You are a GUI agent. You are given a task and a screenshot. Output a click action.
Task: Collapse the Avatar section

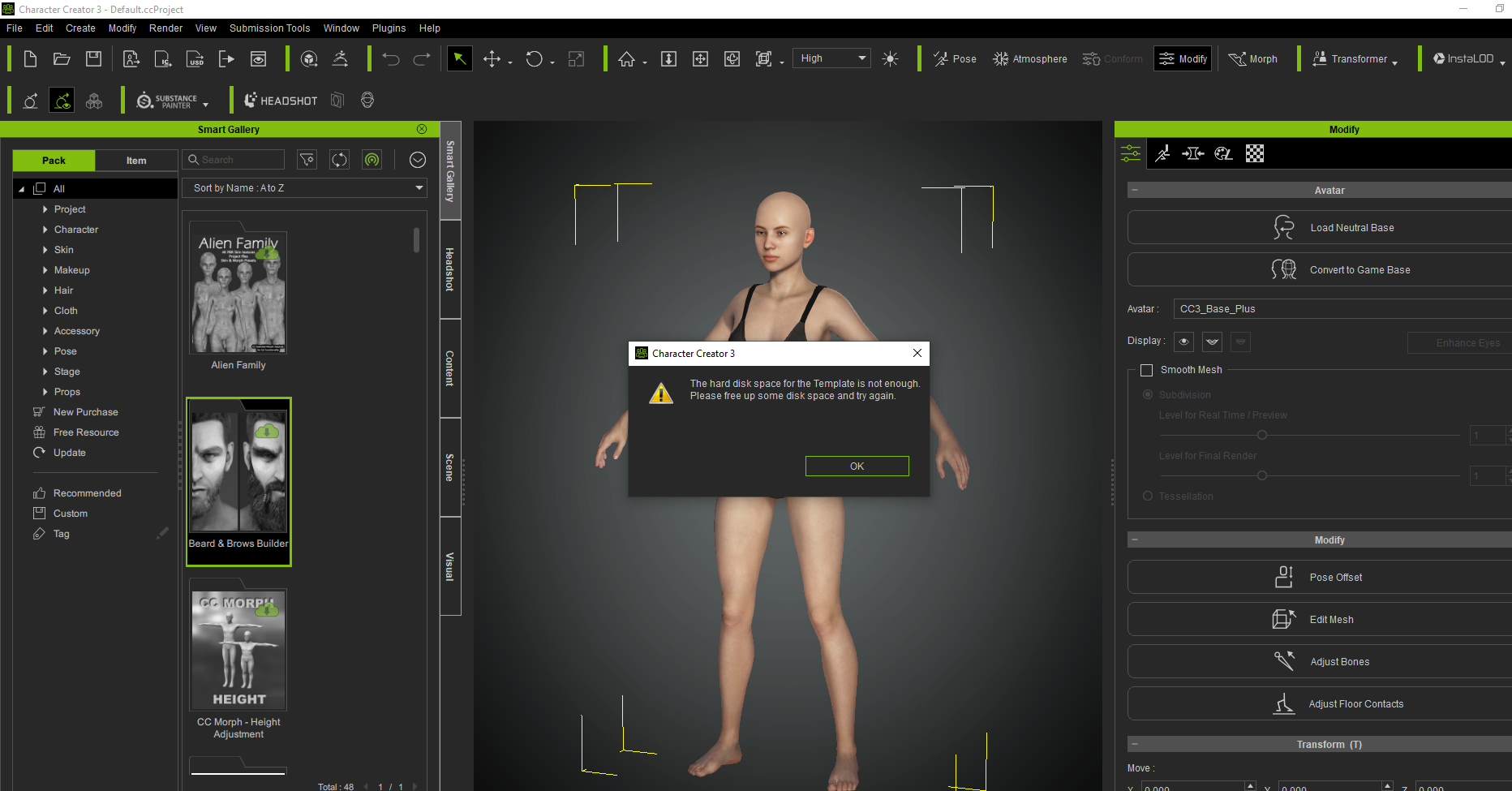pyautogui.click(x=1135, y=190)
